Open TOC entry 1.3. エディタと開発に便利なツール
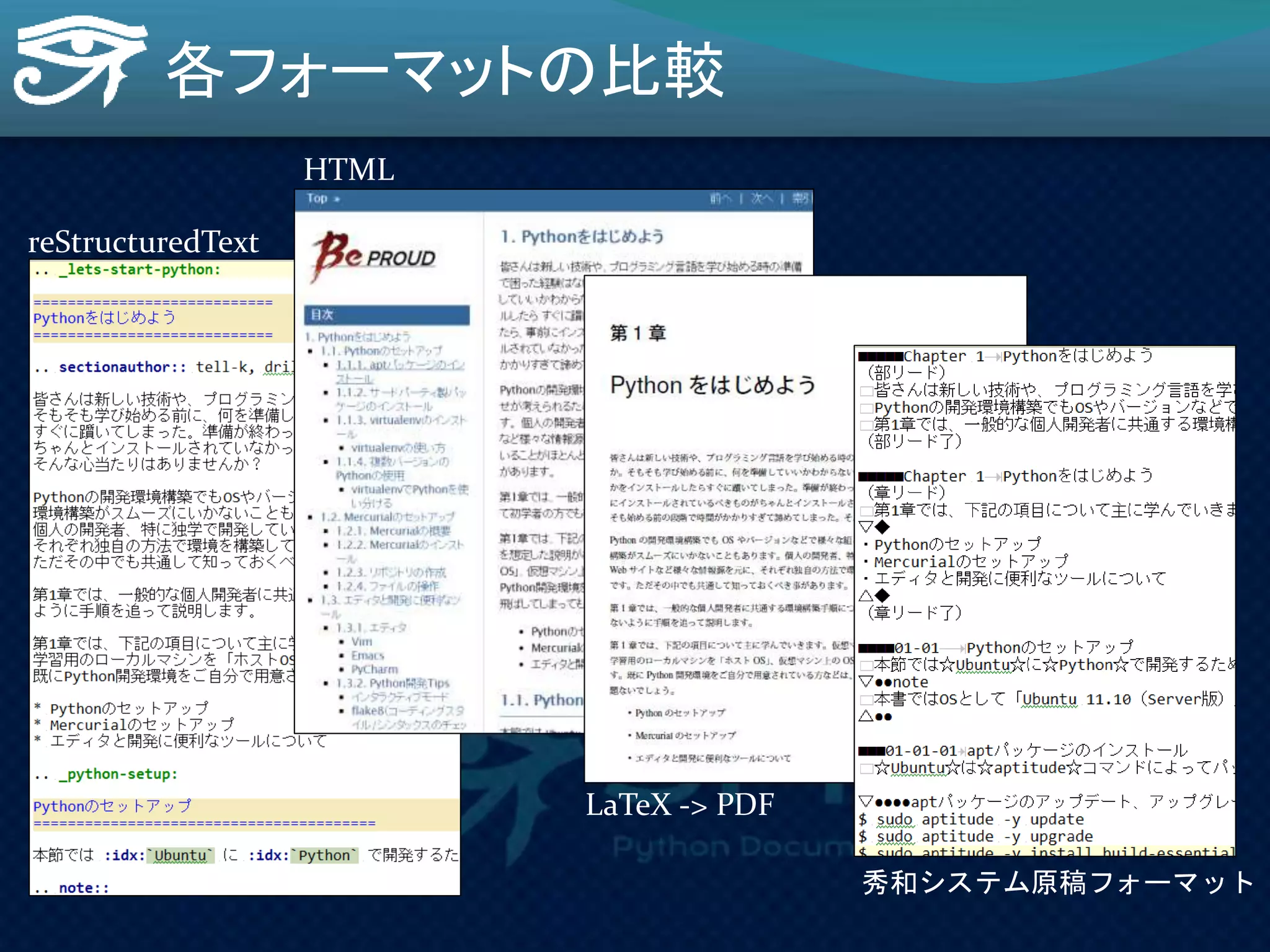1270x952 pixels. (x=390, y=606)
